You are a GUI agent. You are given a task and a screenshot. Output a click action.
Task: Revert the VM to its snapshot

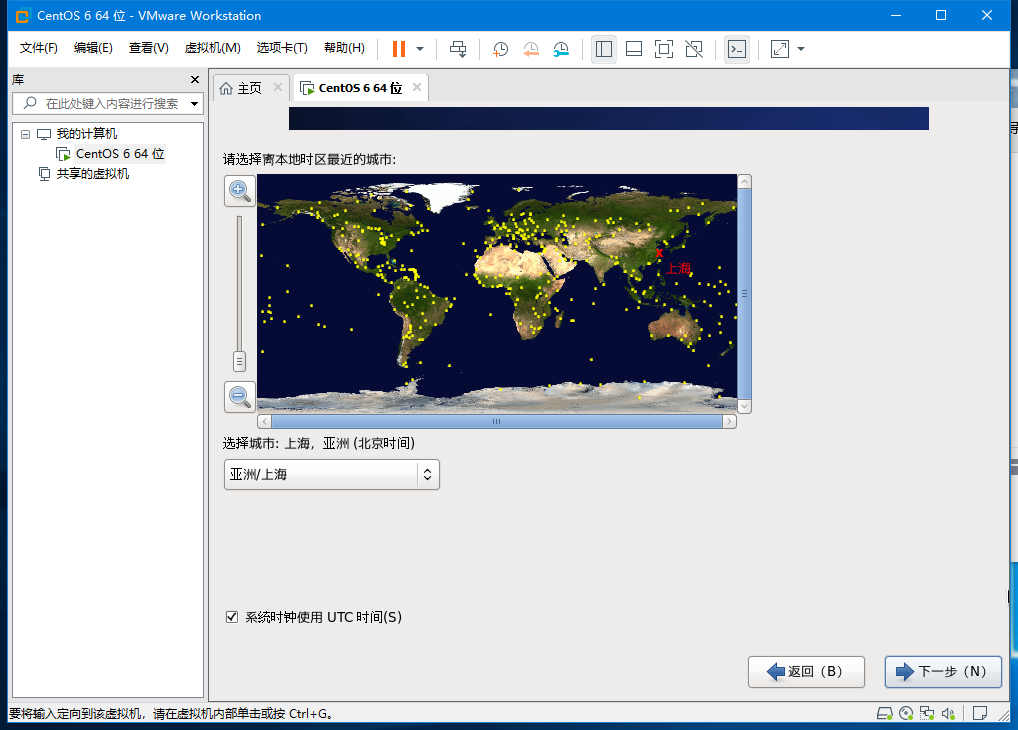coord(531,48)
